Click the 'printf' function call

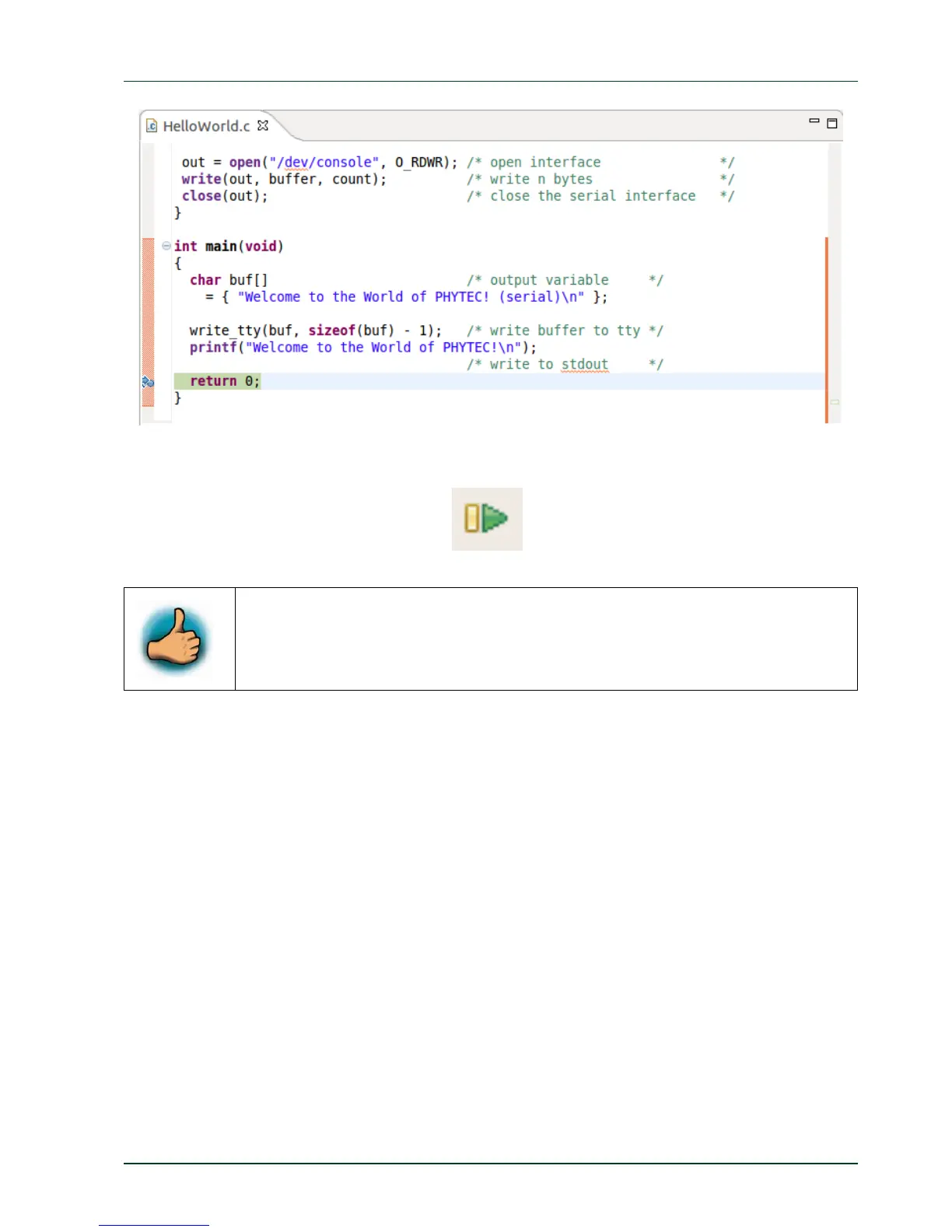coord(213,348)
